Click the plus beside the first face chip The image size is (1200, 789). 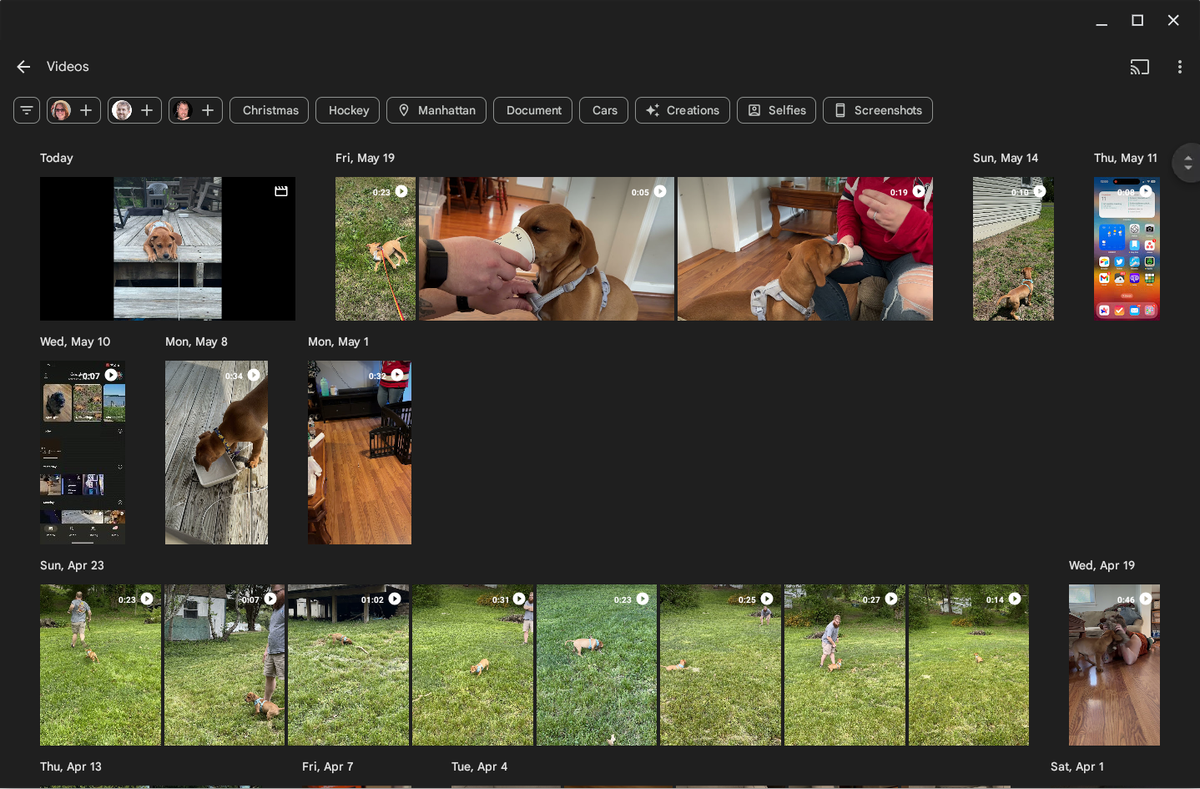[x=85, y=110]
